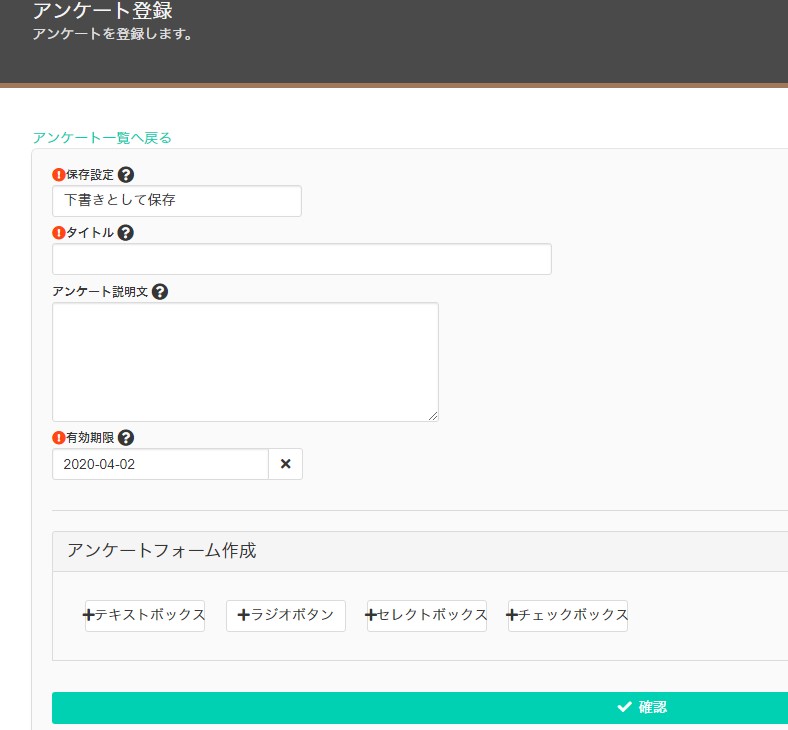Focus the タイトル input field
The image size is (788, 730).
[x=302, y=259]
